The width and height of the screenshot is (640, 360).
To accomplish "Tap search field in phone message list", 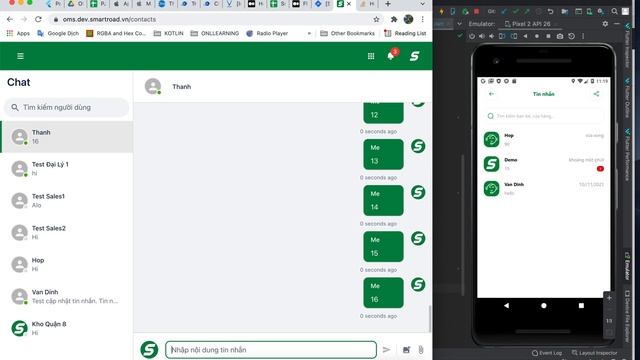I will (543, 116).
